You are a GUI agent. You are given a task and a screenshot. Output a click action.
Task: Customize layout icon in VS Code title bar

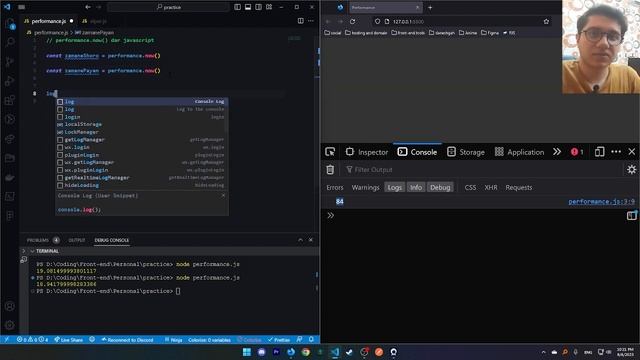(269, 7)
